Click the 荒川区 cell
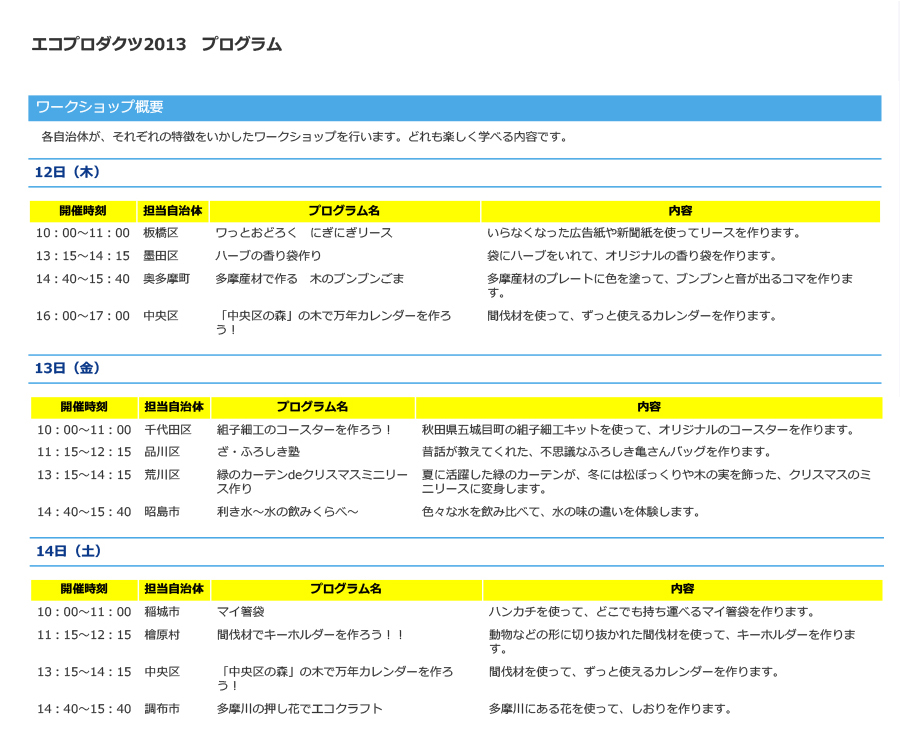 tap(162, 475)
